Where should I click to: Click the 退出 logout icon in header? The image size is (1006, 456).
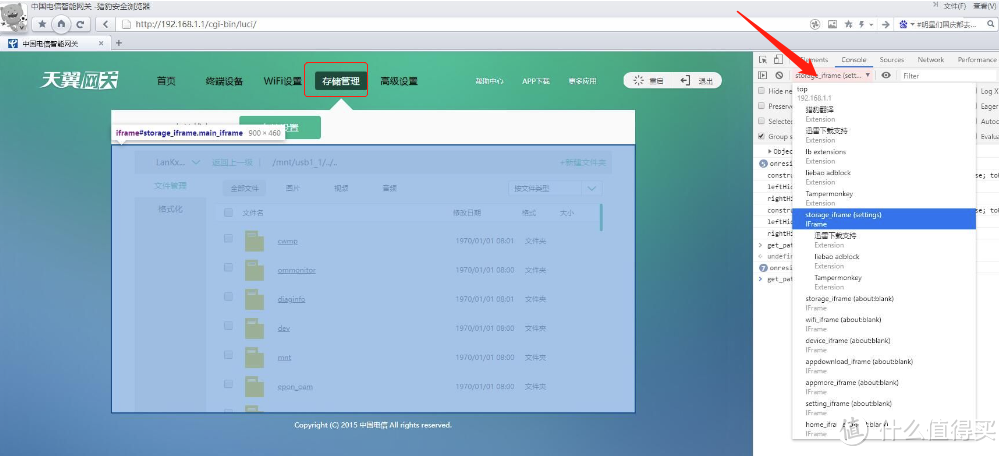[685, 81]
